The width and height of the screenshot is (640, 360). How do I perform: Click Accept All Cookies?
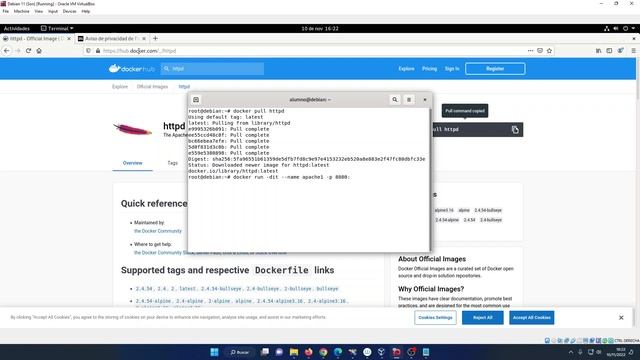[x=531, y=318]
